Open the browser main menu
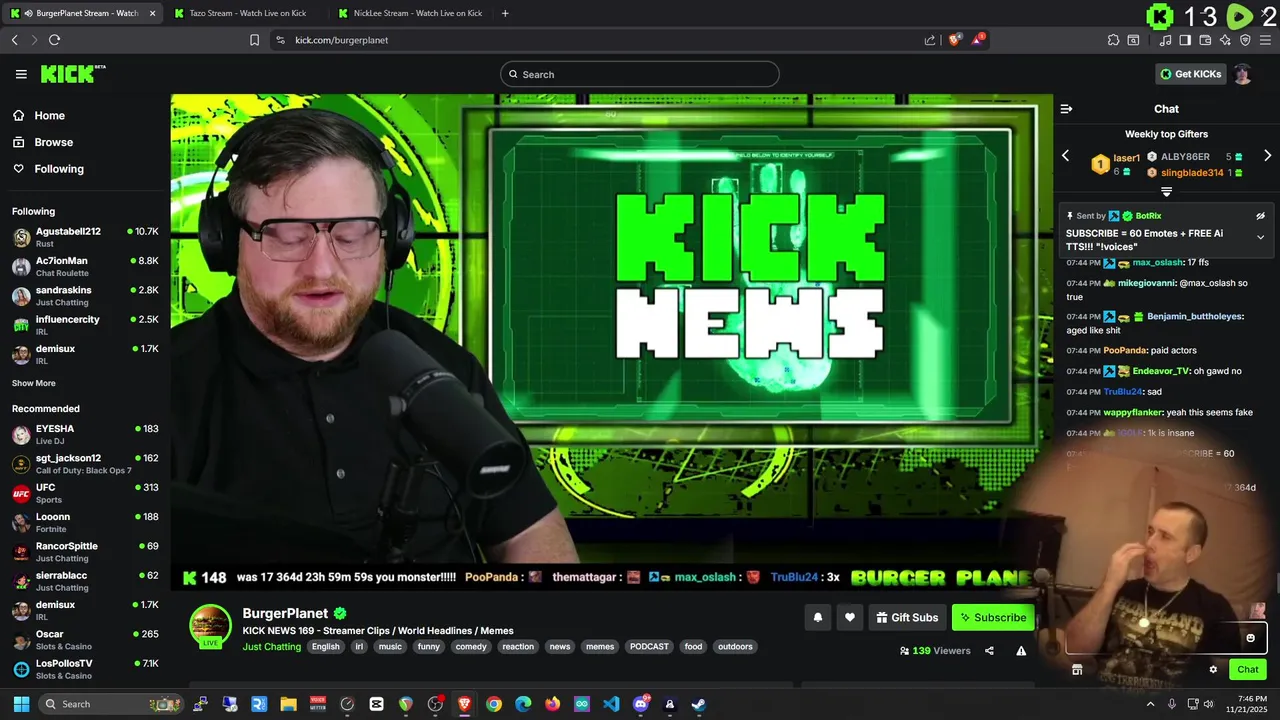Image resolution: width=1280 pixels, height=720 pixels. (x=1265, y=40)
